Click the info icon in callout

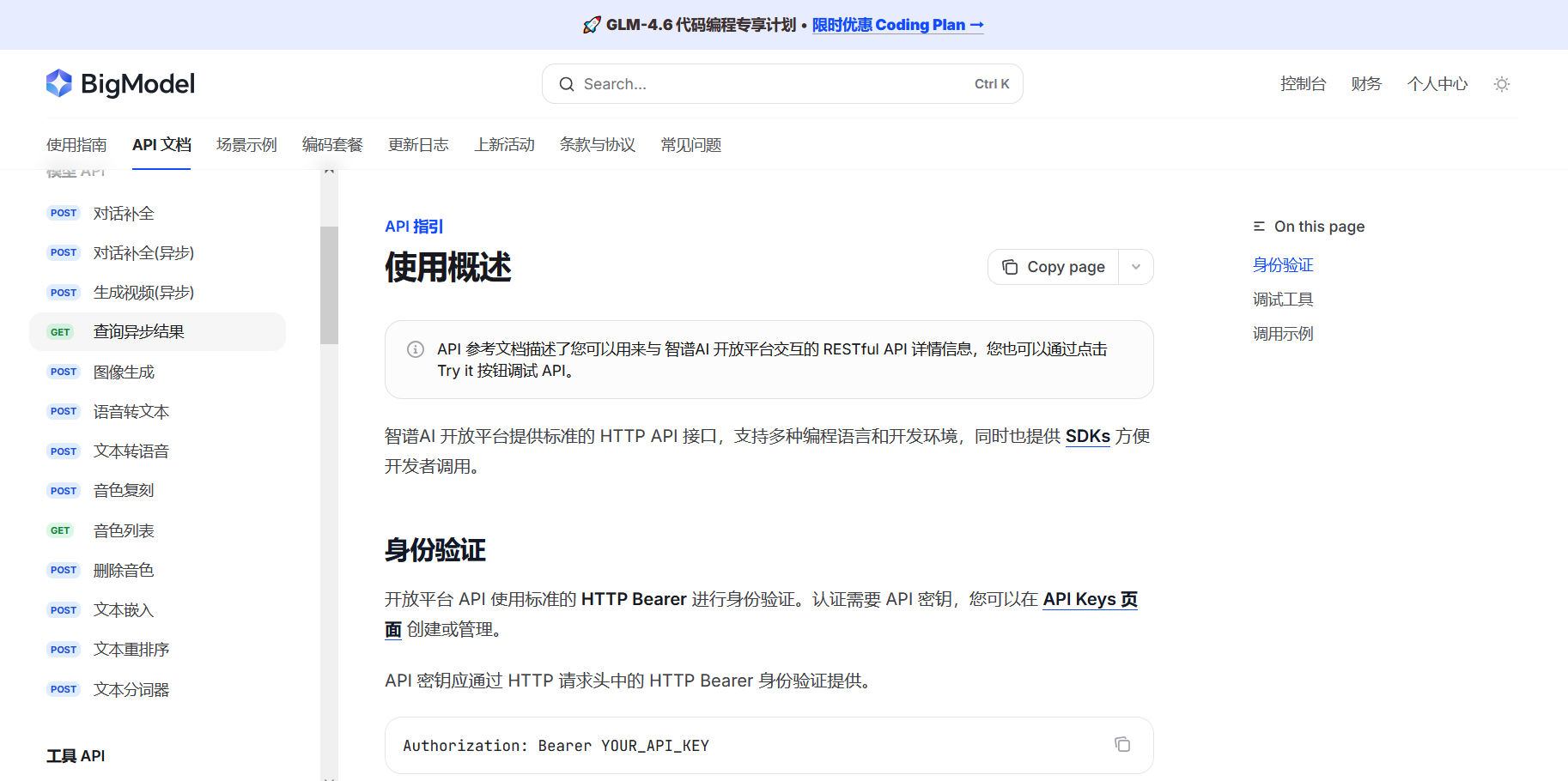pyautogui.click(x=416, y=349)
